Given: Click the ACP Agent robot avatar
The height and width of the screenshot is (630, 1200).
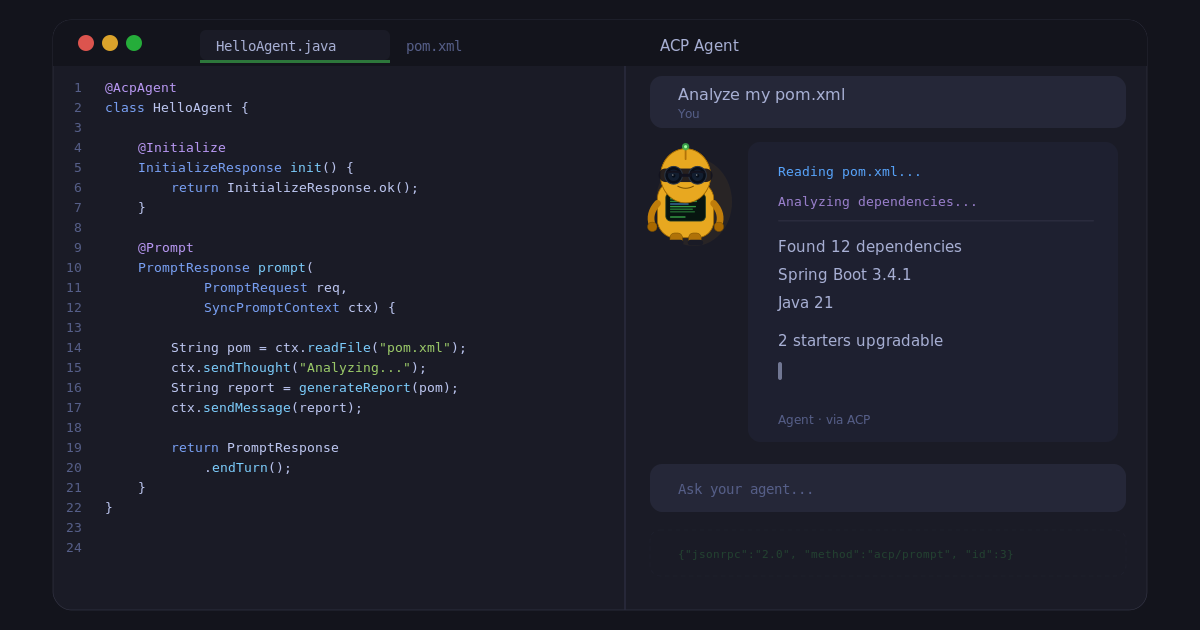Looking at the screenshot, I should coord(687,197).
